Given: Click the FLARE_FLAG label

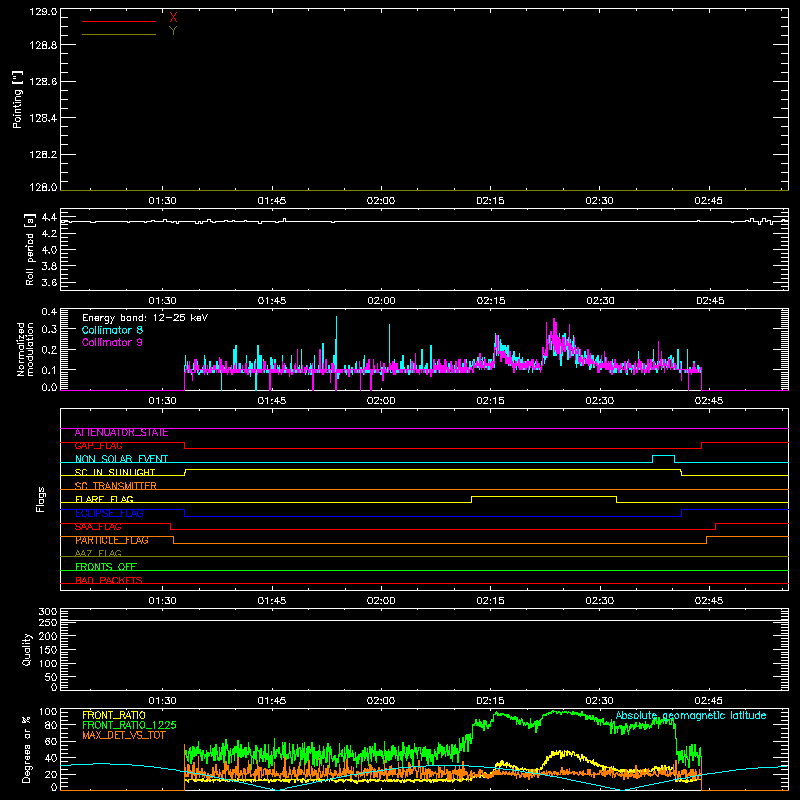Looking at the screenshot, I should [x=104, y=499].
